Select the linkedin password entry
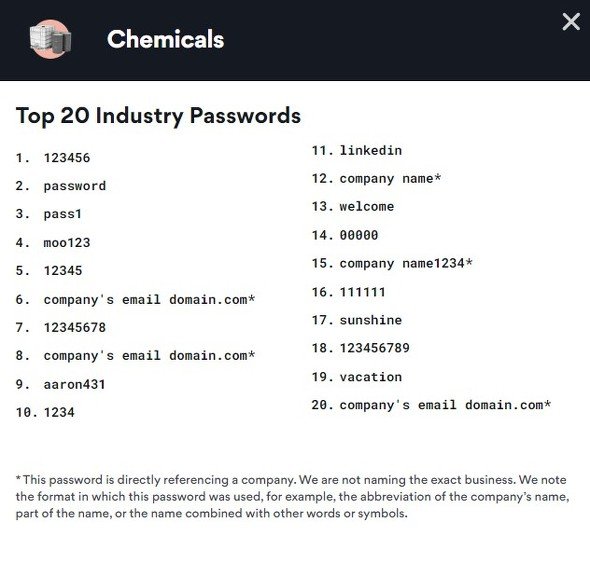 [371, 151]
